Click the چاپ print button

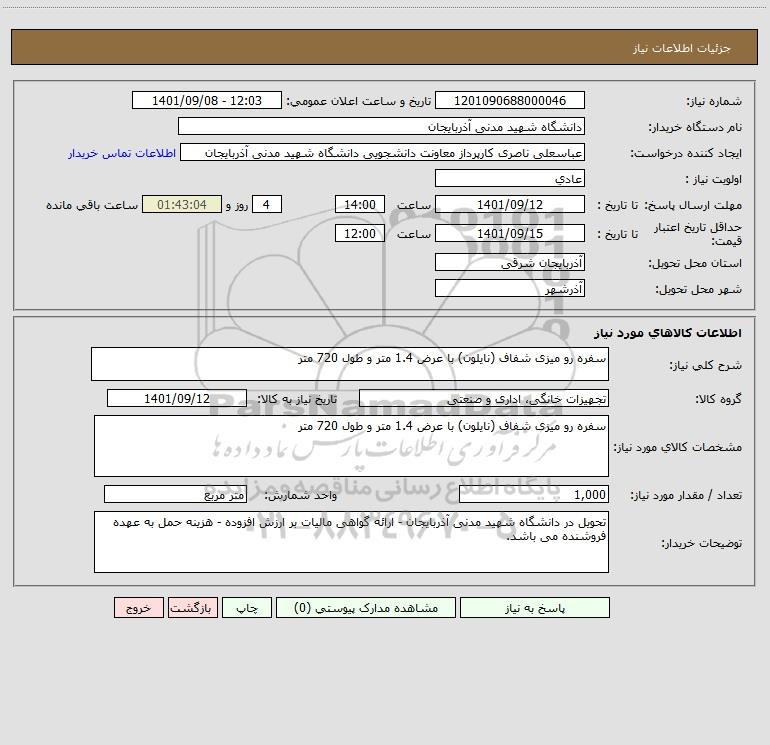247,607
